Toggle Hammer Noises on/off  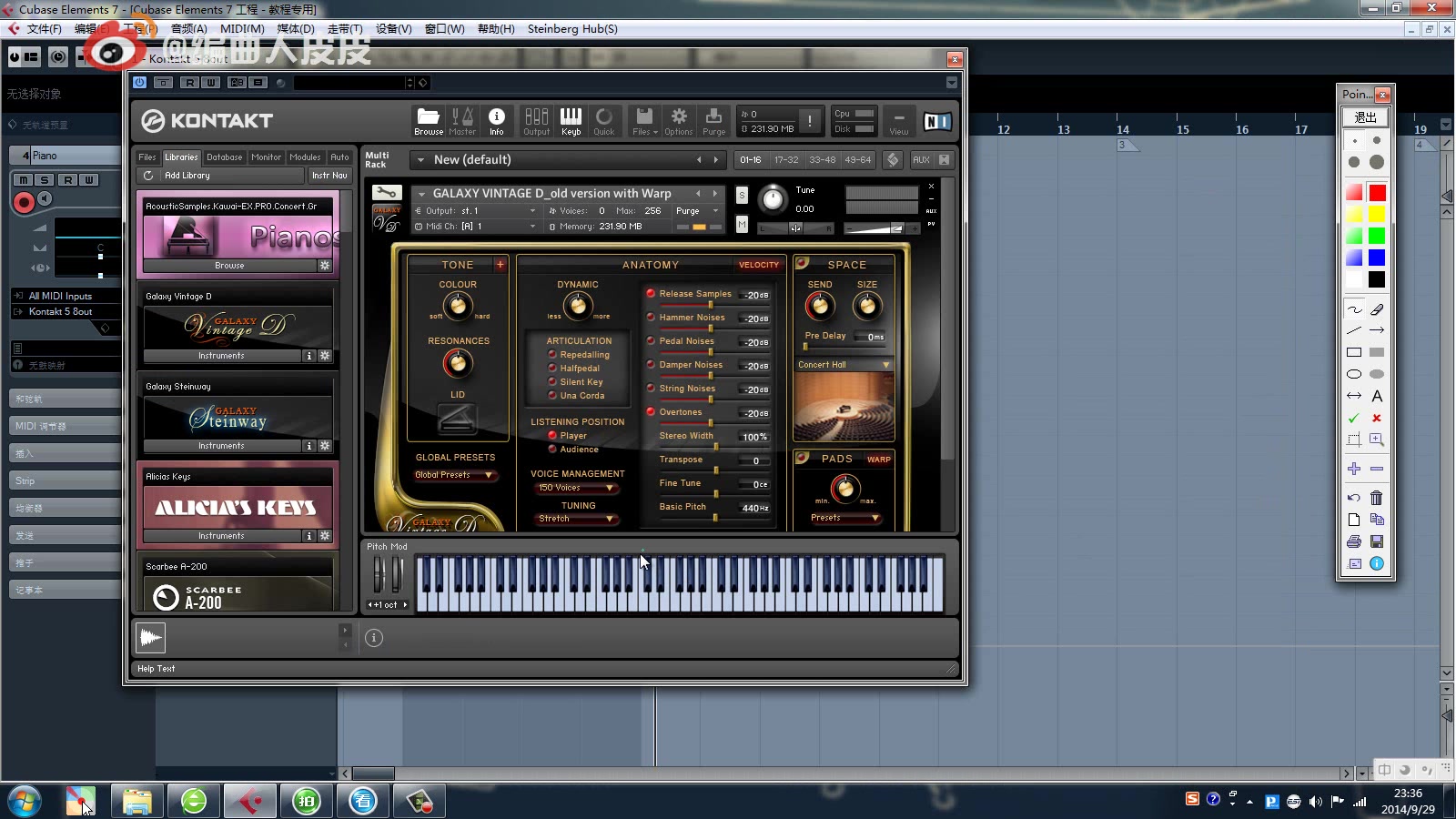click(651, 318)
